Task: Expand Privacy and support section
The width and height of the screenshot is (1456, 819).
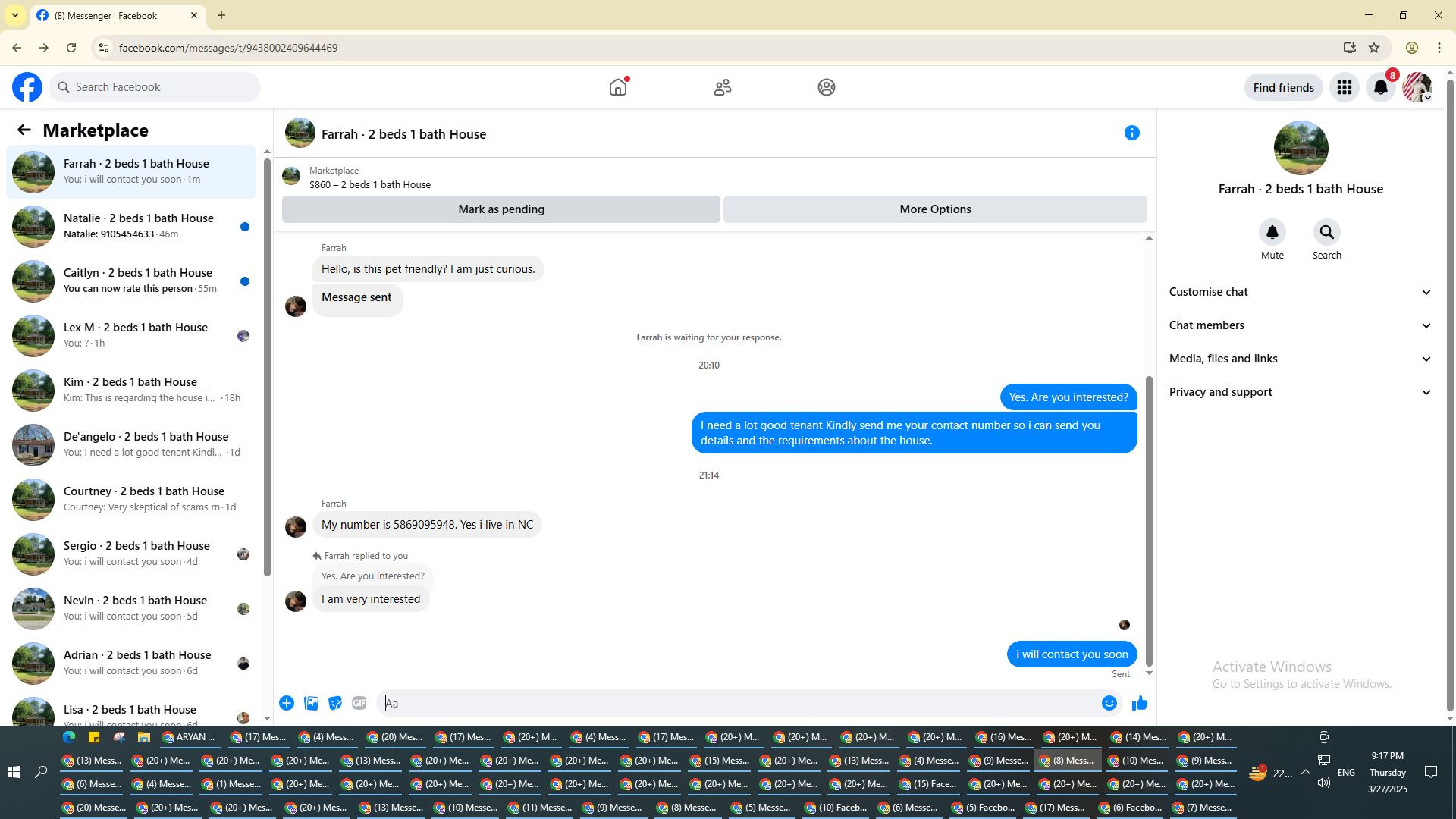Action: 1301,392
